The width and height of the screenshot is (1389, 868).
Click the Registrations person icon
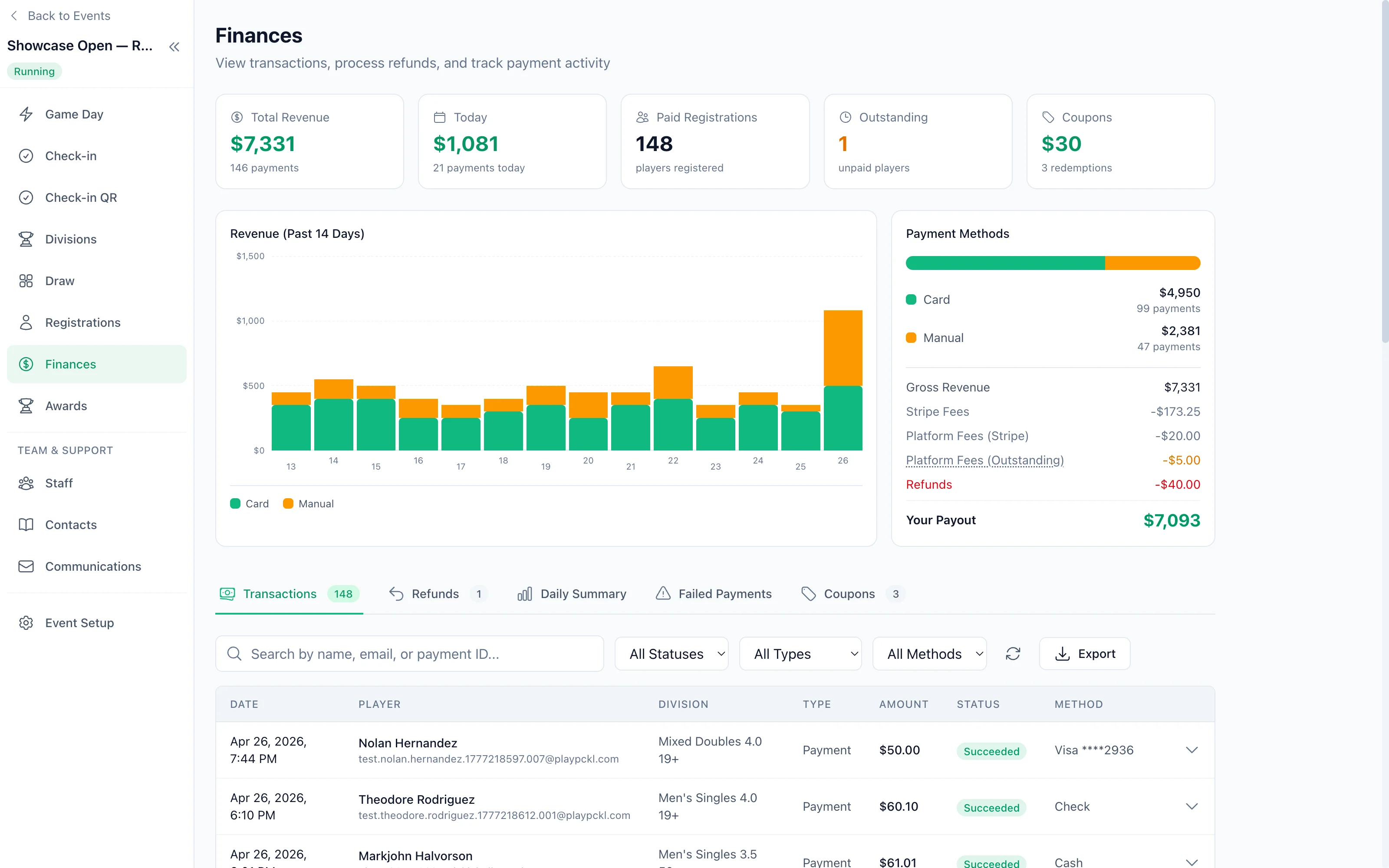pos(26,322)
